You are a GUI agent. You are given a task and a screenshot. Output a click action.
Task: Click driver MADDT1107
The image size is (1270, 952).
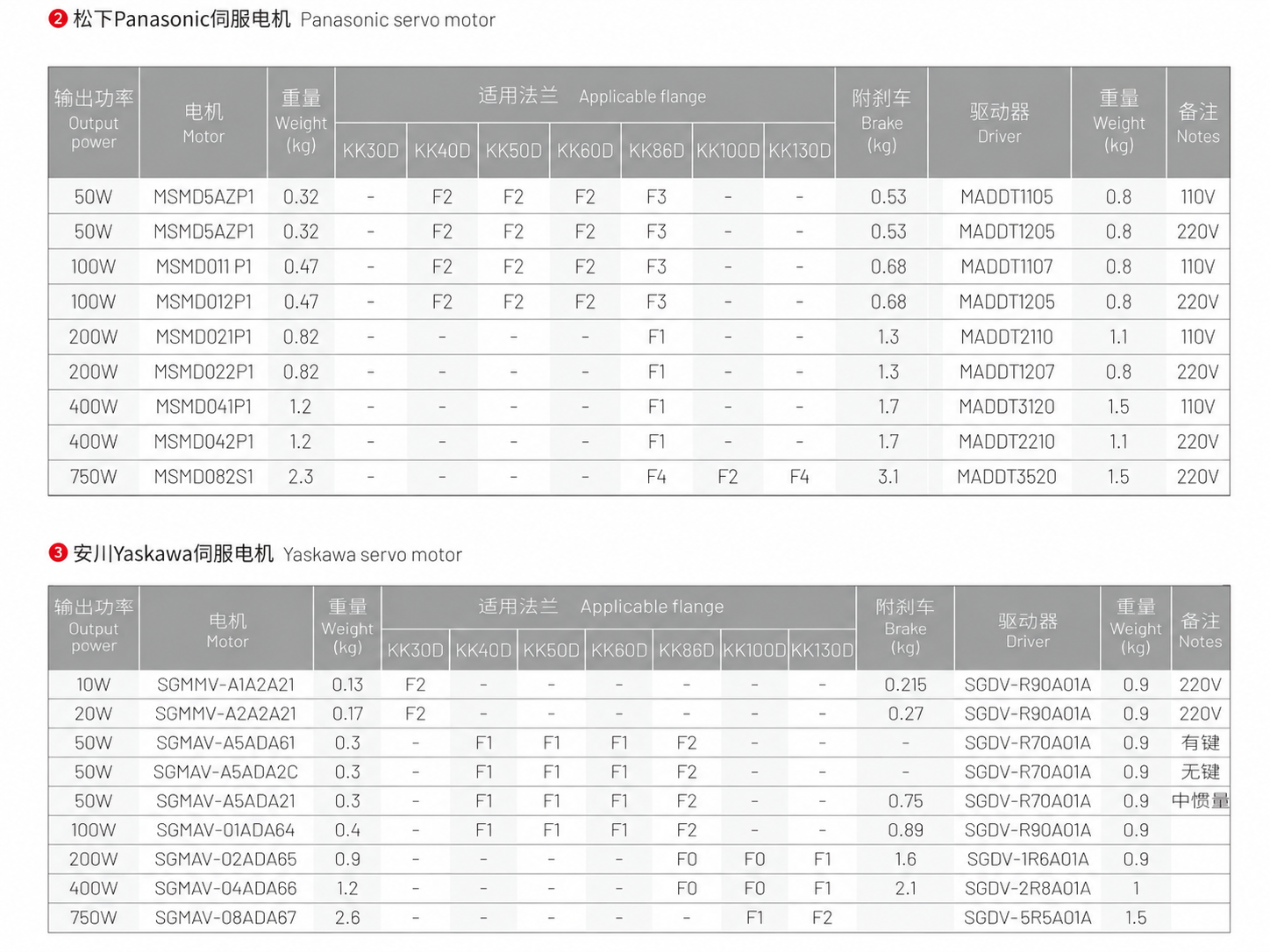[x=1007, y=266]
